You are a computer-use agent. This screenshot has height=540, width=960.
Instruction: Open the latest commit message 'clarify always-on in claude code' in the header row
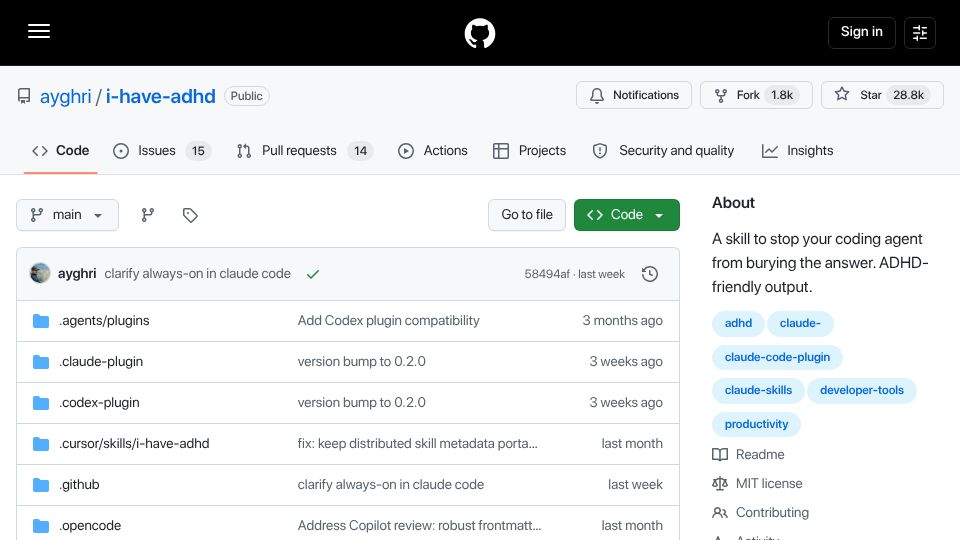pyautogui.click(x=197, y=274)
